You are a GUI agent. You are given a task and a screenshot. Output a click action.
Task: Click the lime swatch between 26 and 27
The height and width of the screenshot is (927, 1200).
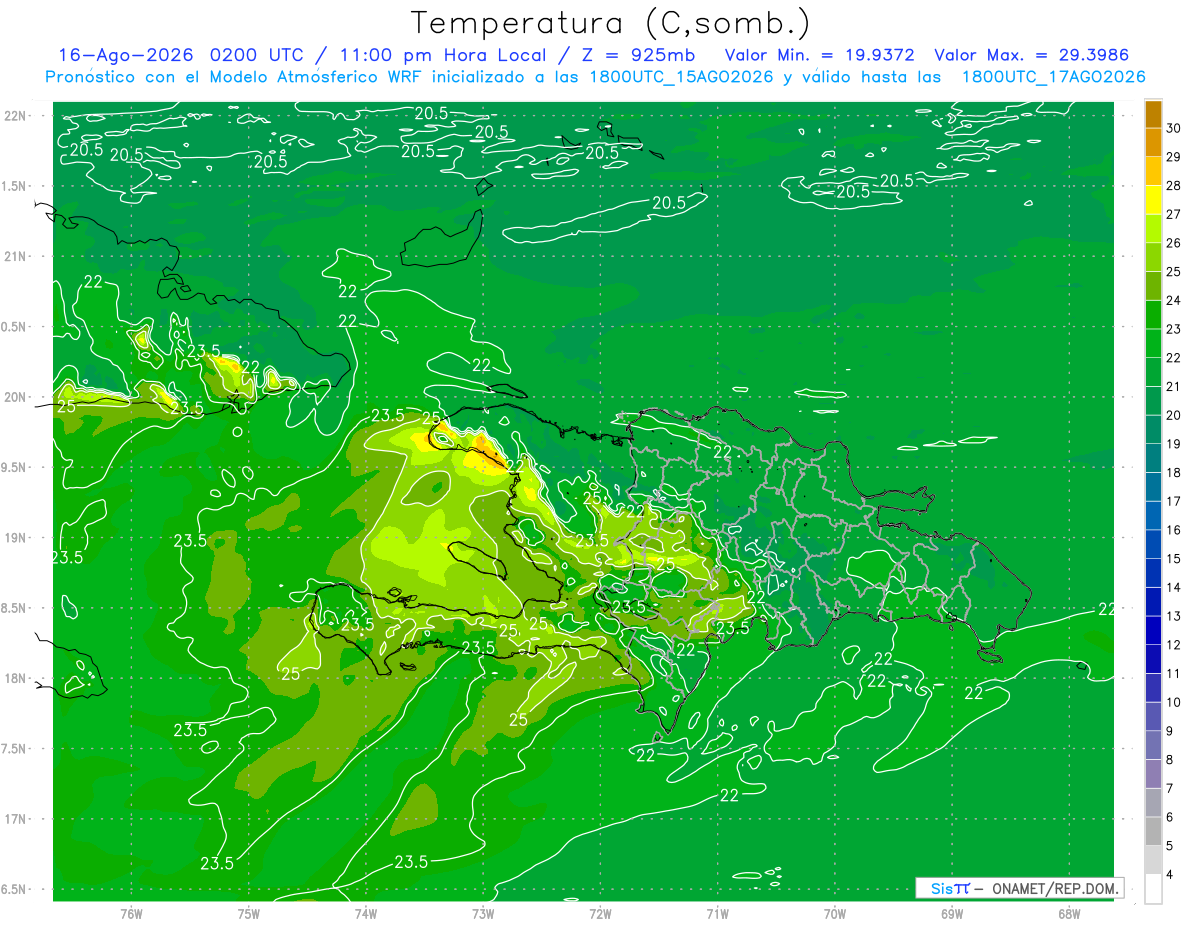pyautogui.click(x=1153, y=229)
